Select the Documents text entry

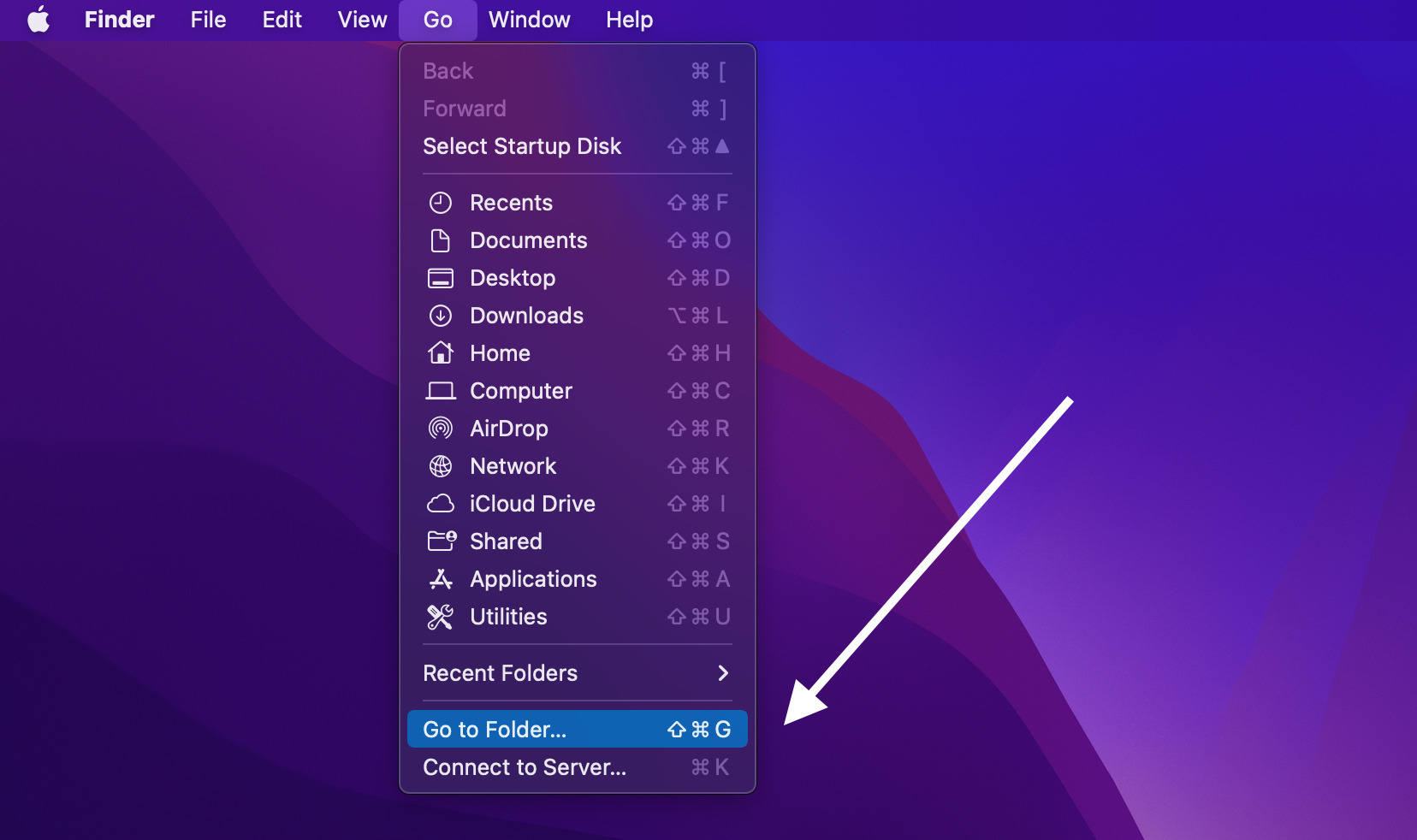click(528, 240)
